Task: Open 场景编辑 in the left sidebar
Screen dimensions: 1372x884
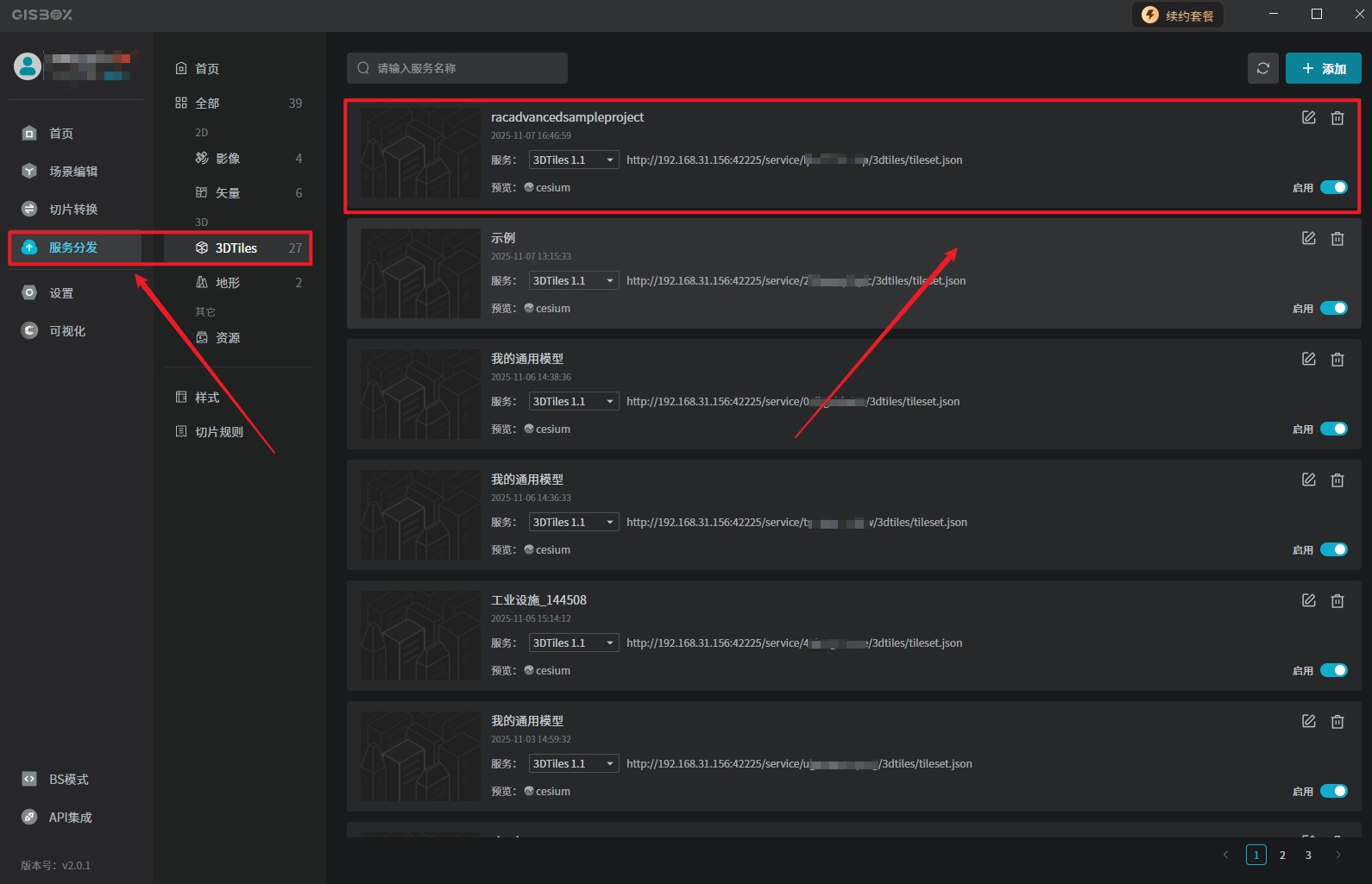Action: [x=72, y=171]
